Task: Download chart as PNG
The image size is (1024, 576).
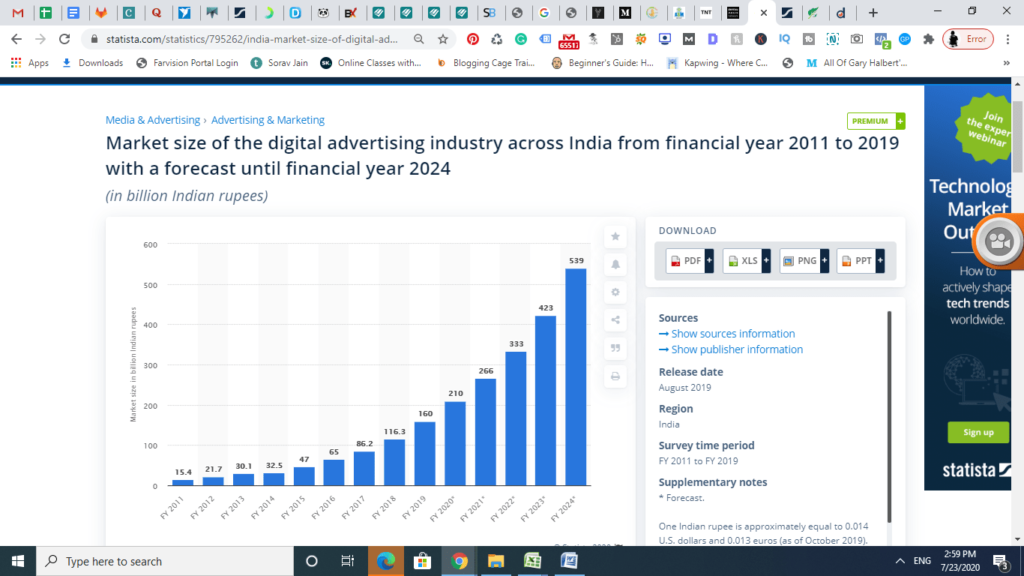Action: click(804, 261)
